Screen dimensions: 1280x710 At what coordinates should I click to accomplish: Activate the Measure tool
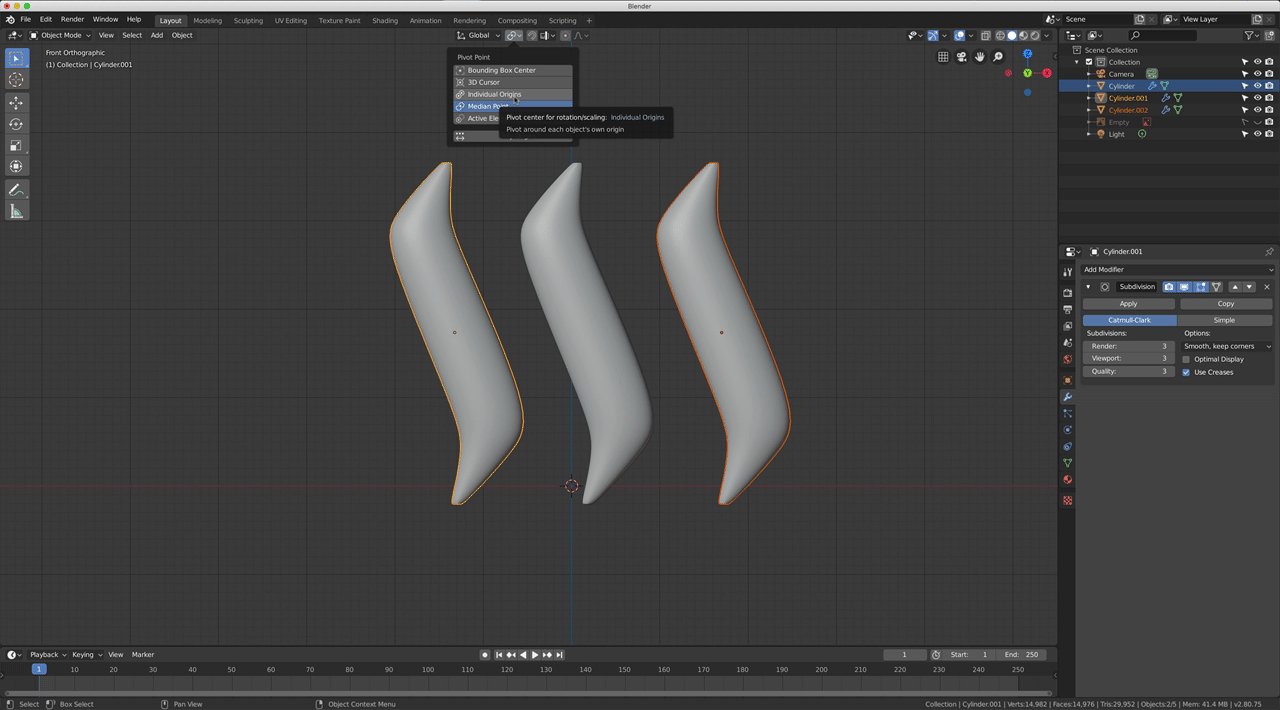(x=16, y=211)
